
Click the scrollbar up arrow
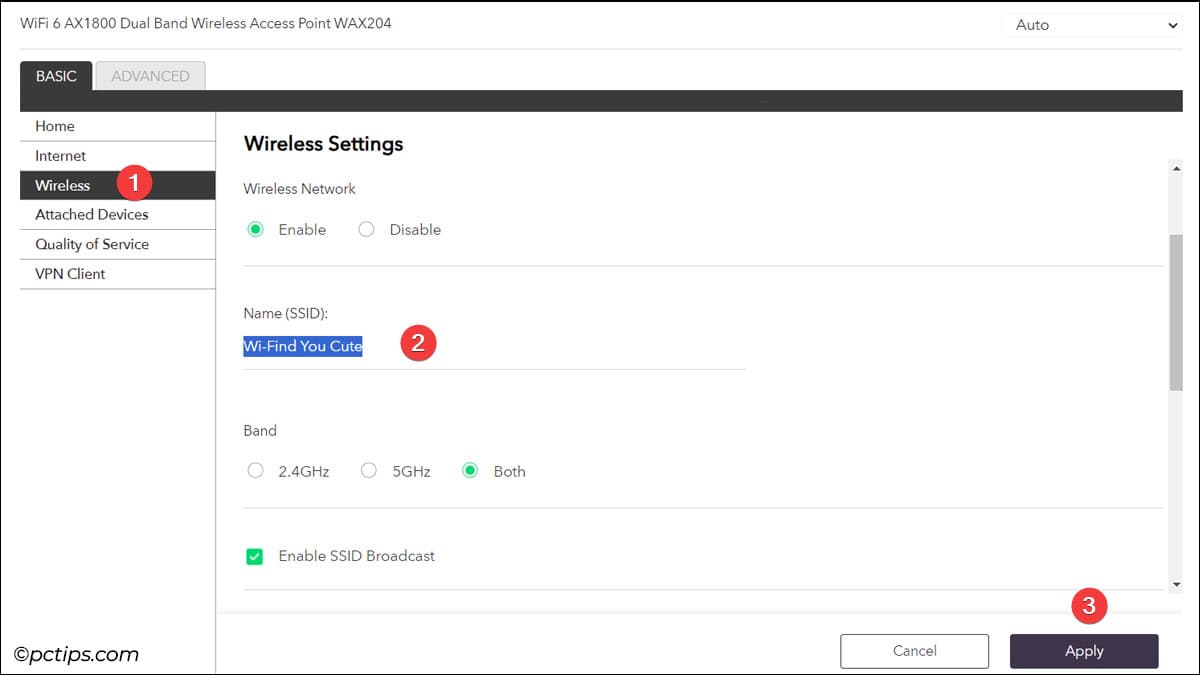[x=1175, y=168]
